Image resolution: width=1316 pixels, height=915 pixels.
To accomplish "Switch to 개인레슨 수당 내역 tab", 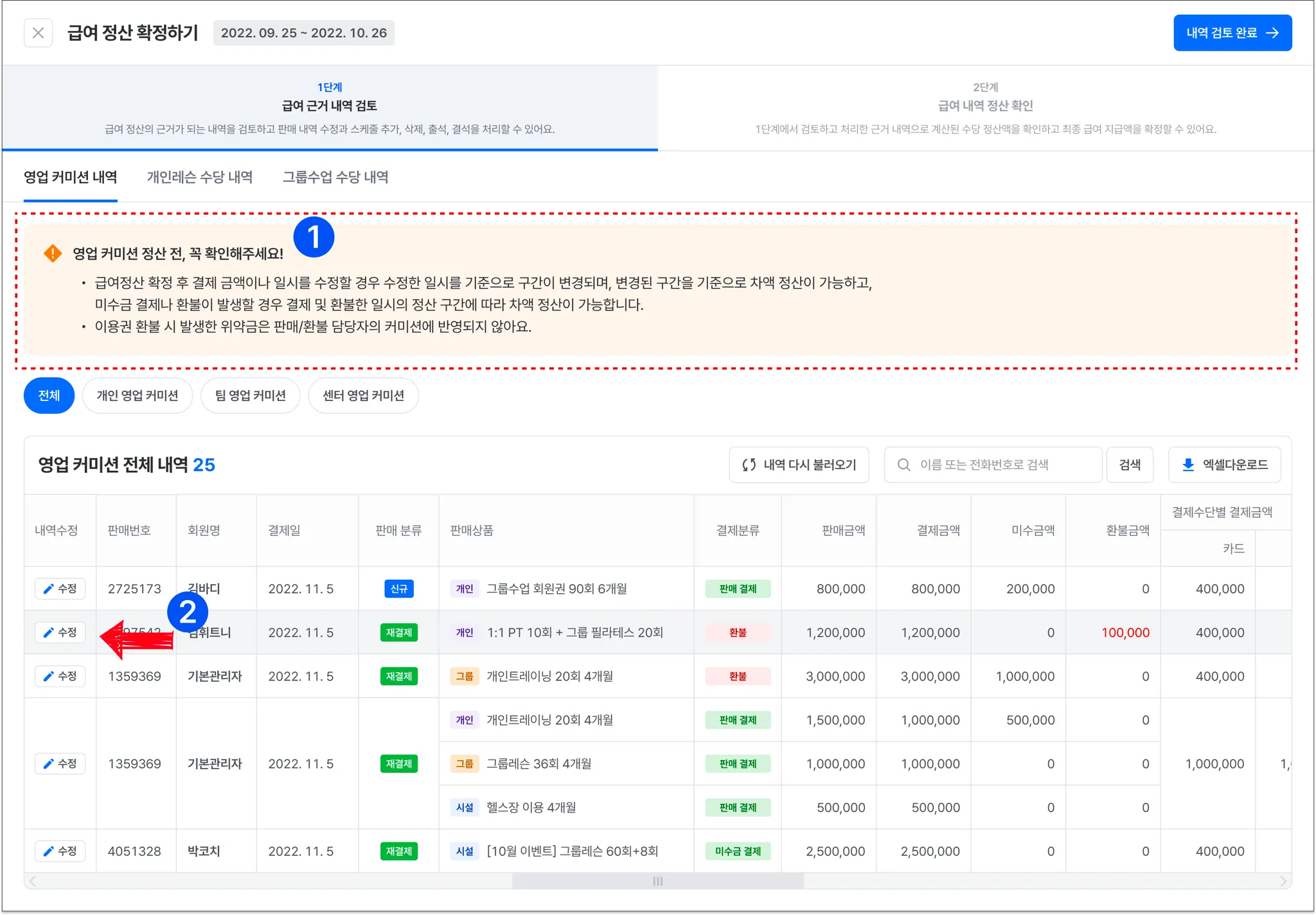I will tap(199, 177).
